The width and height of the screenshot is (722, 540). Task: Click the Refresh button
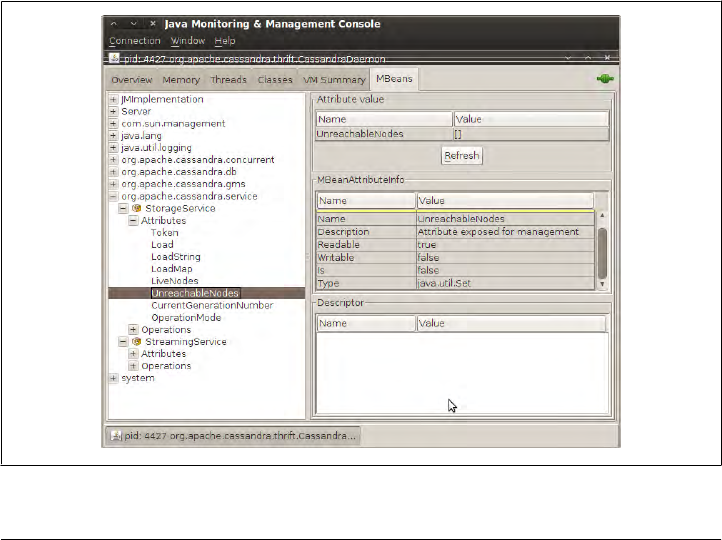(462, 156)
